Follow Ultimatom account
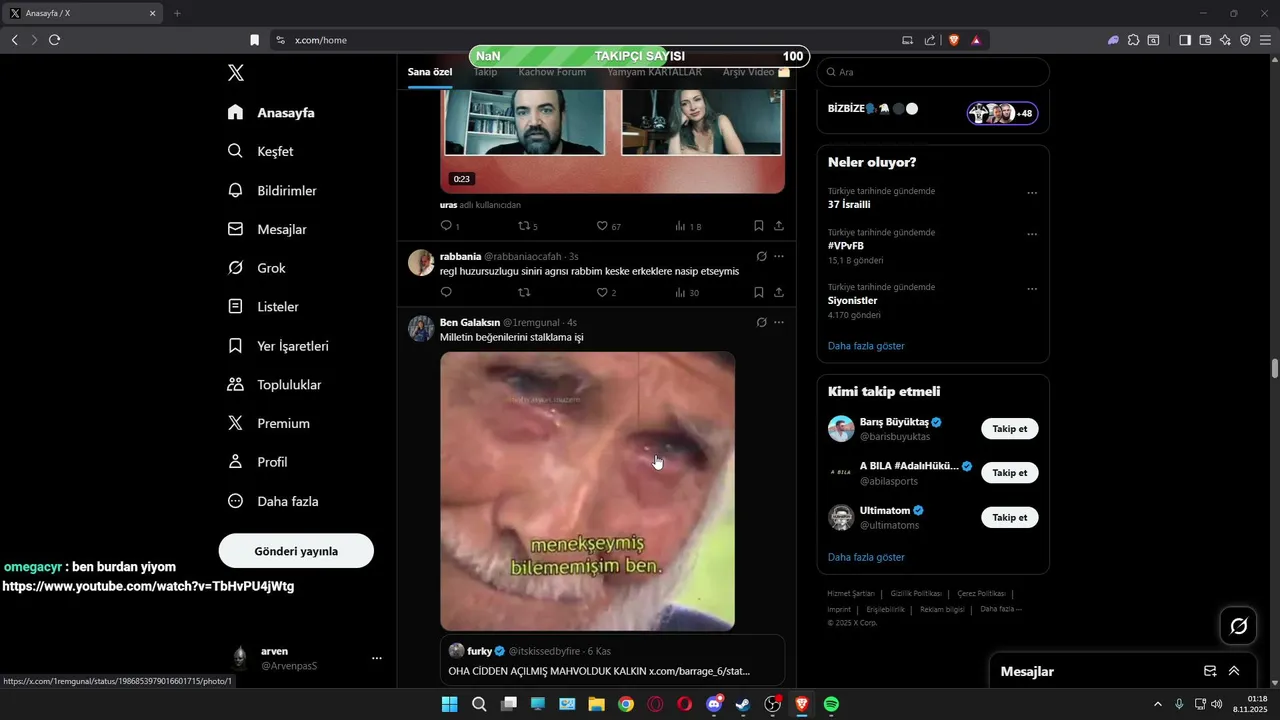This screenshot has height=720, width=1280. (x=1010, y=518)
